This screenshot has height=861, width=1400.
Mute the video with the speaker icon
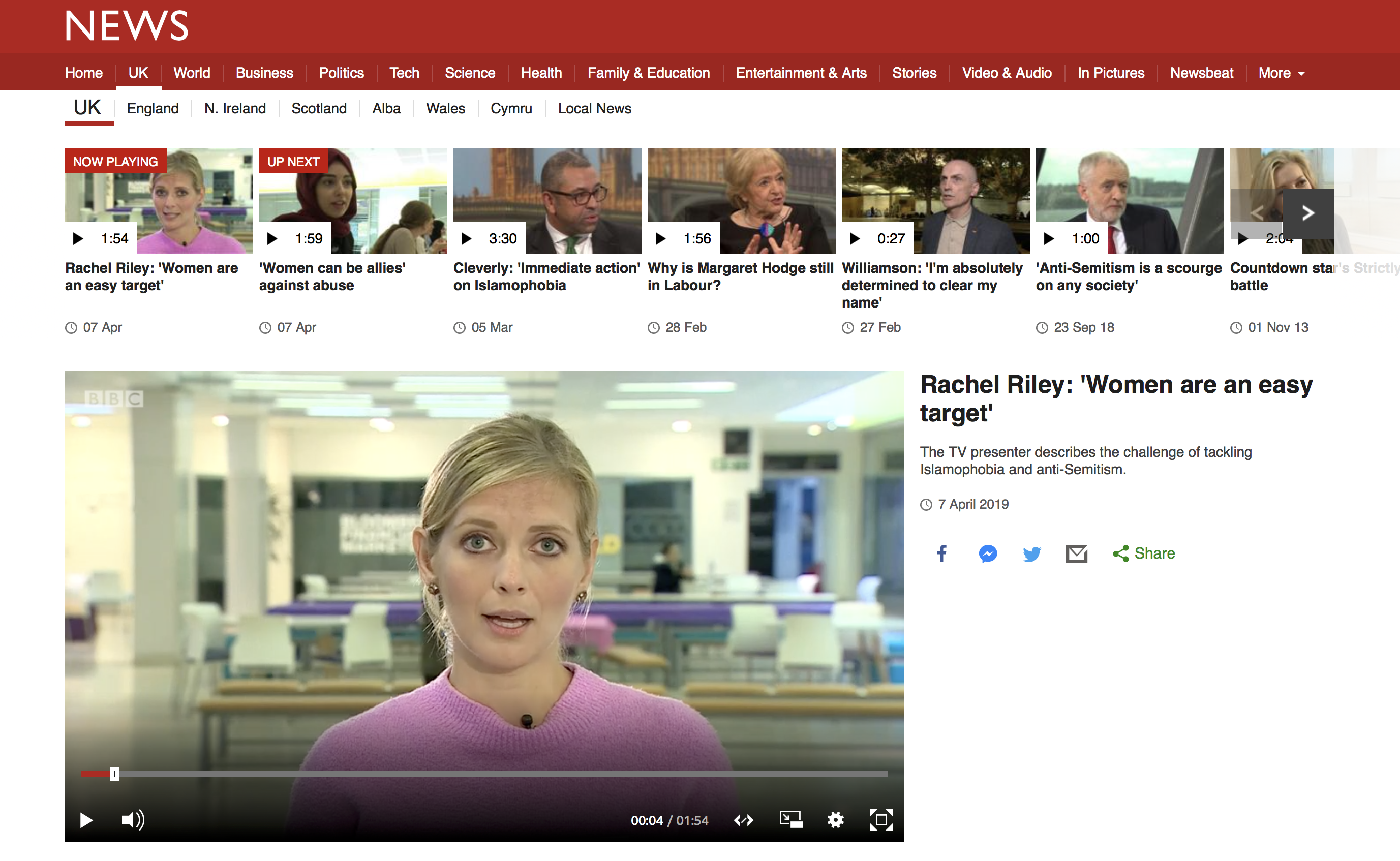click(133, 820)
